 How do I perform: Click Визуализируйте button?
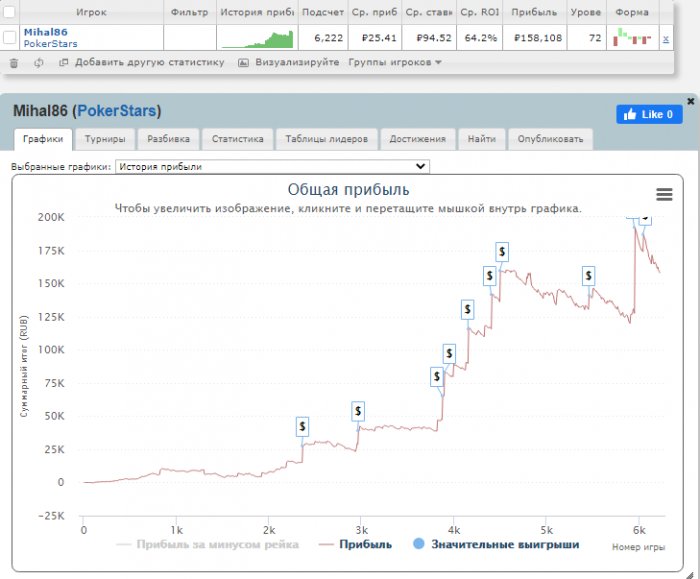point(297,62)
